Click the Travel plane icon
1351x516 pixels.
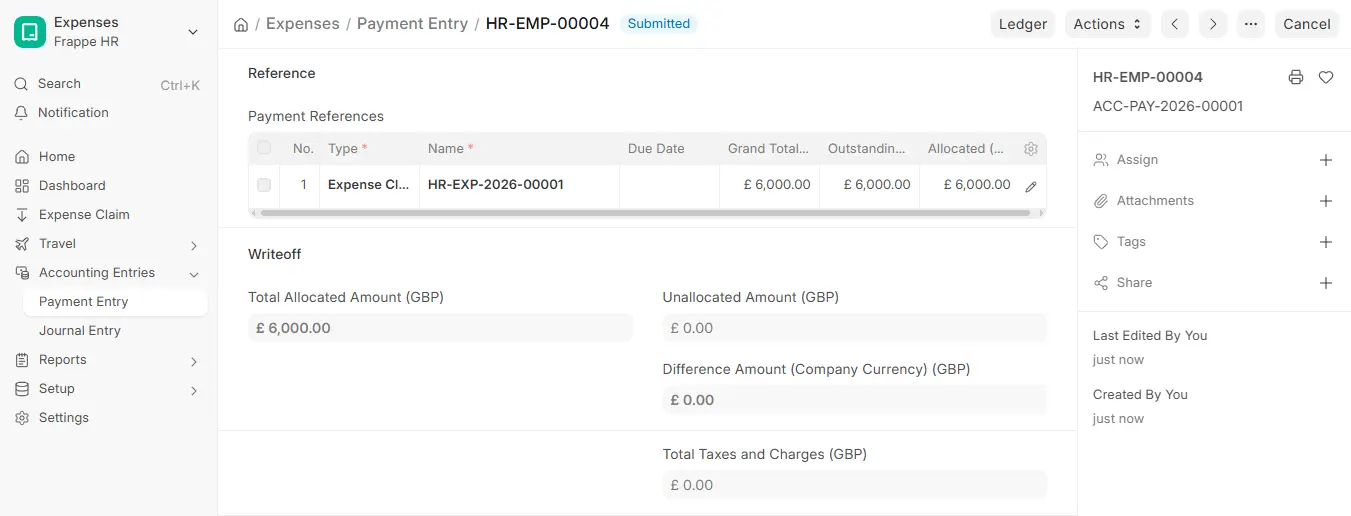[x=22, y=244]
